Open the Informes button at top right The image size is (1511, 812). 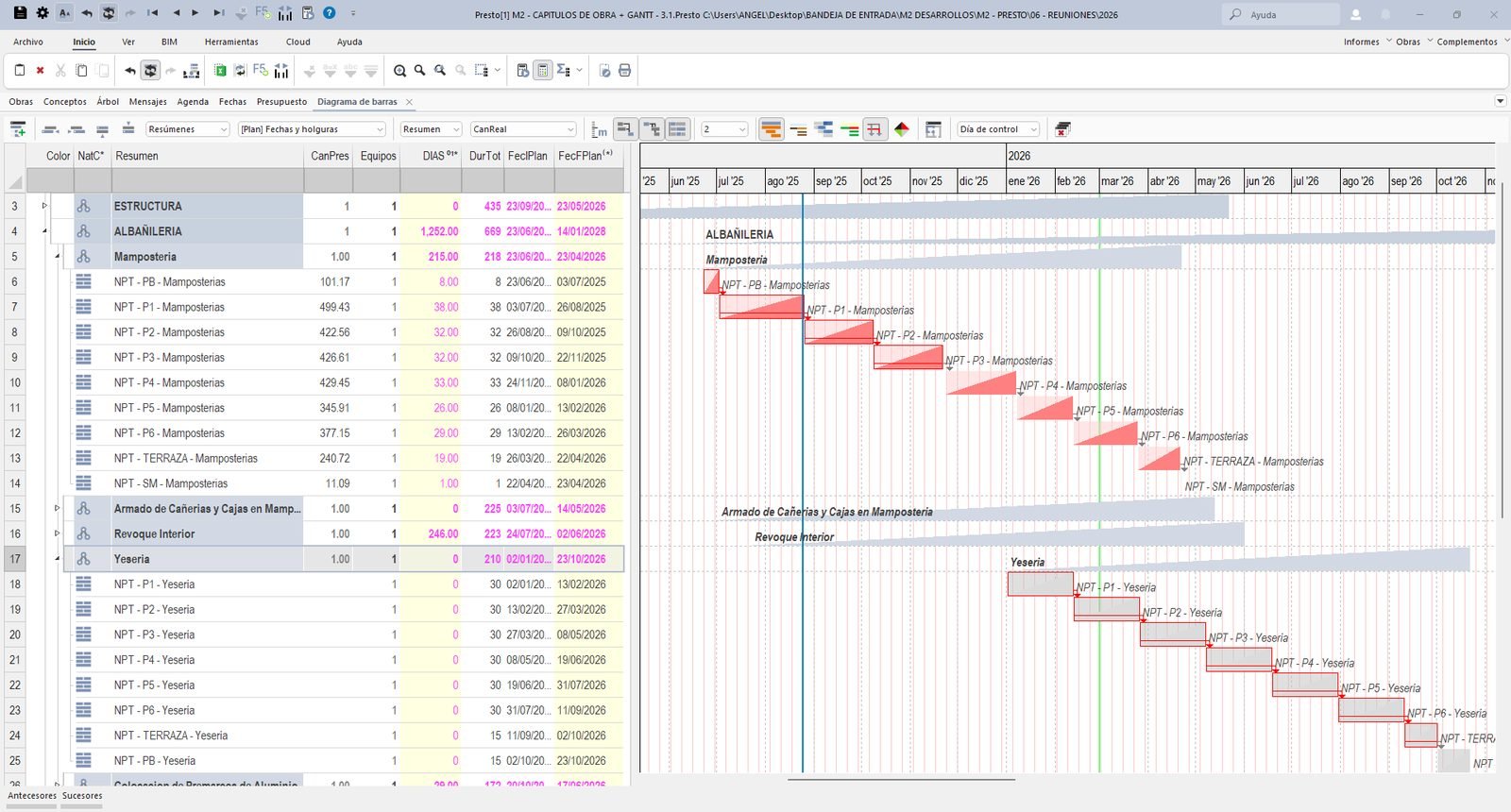[x=1362, y=42]
